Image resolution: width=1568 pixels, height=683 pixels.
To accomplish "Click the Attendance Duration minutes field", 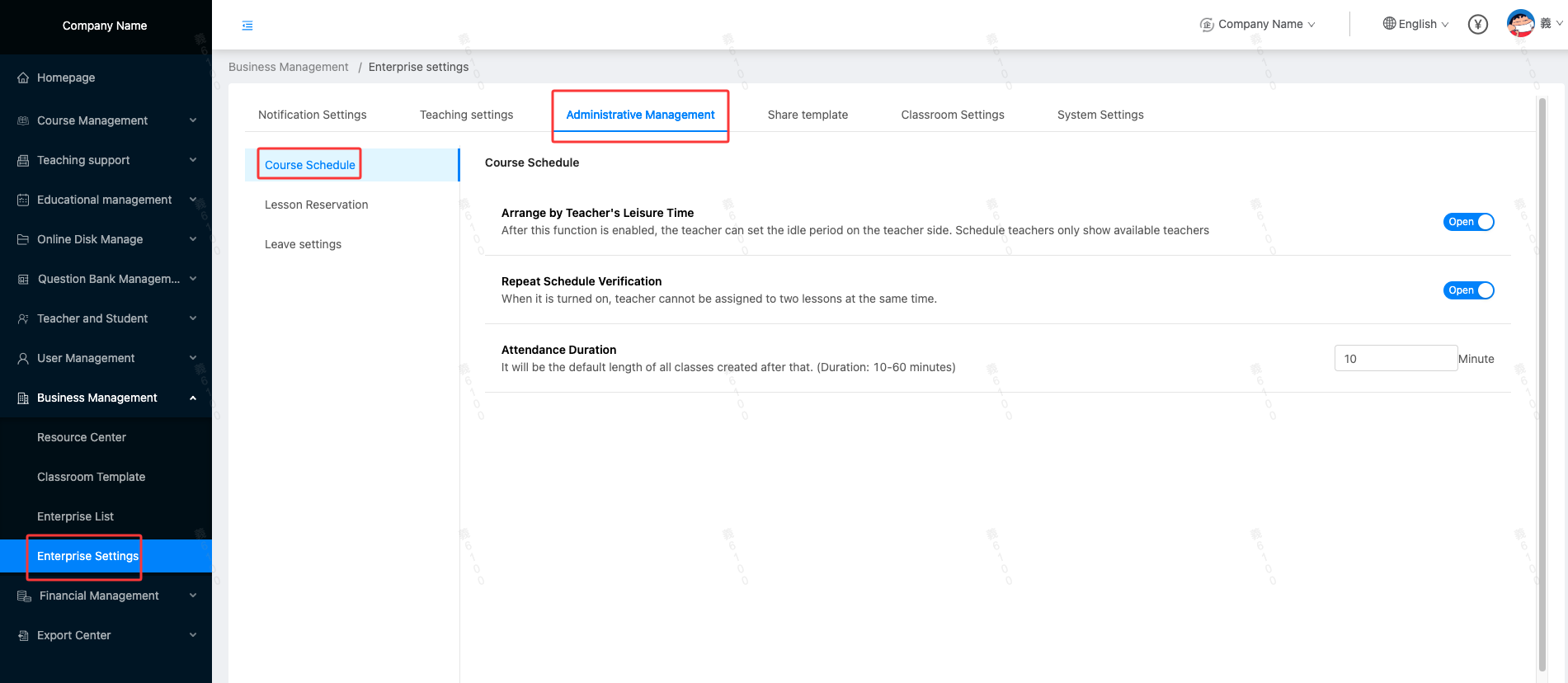I will click(1395, 359).
